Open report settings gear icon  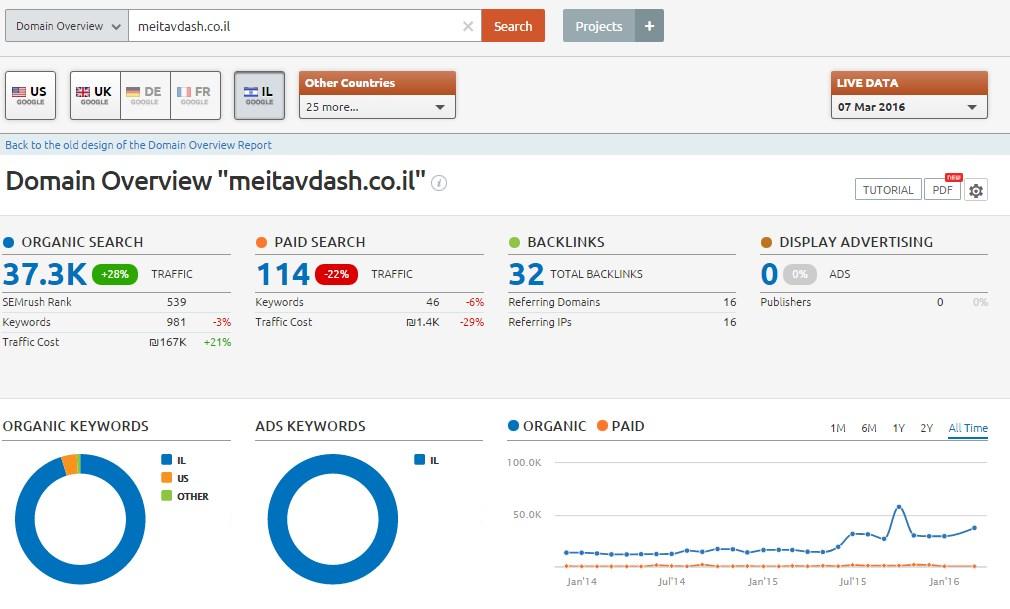976,190
